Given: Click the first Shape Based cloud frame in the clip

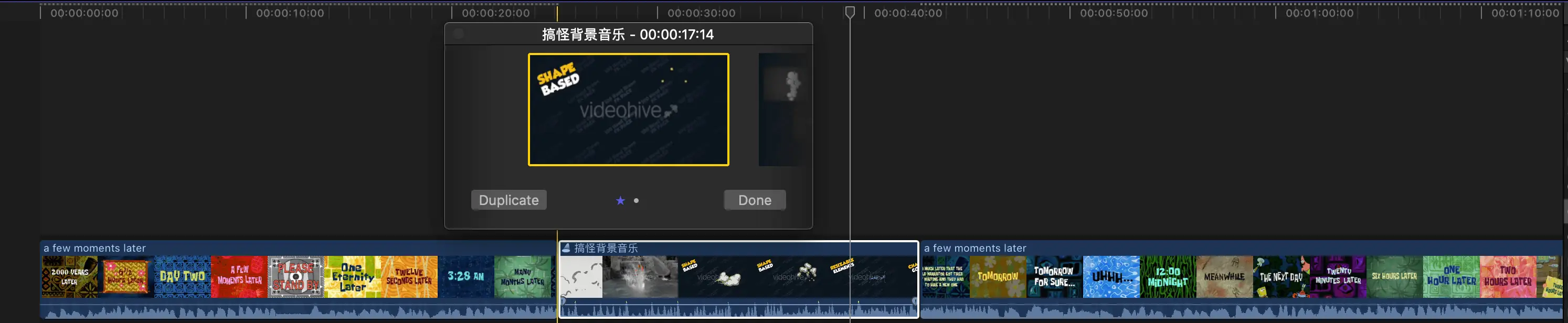Looking at the screenshot, I should 715,277.
